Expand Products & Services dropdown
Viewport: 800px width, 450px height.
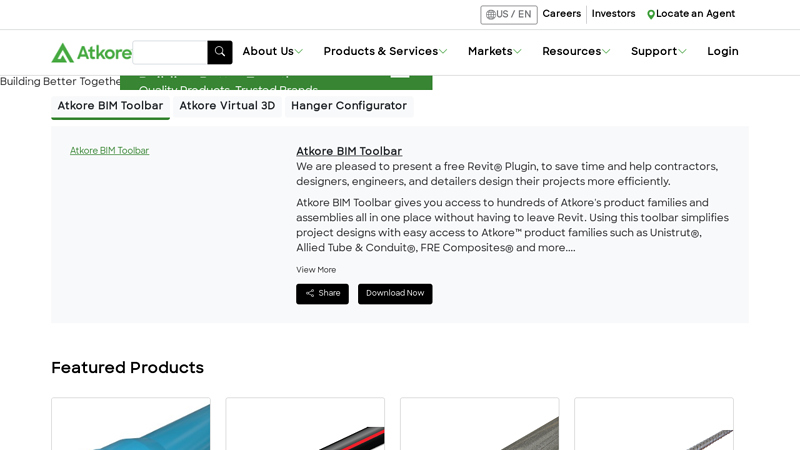click(x=385, y=52)
